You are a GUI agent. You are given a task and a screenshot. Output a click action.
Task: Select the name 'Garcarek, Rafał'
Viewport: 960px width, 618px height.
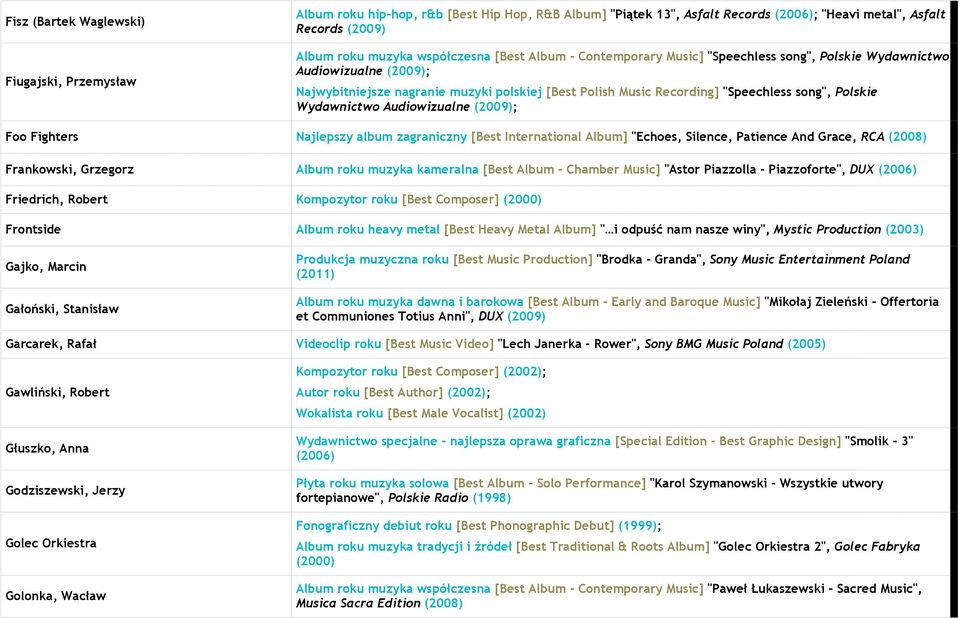51,344
